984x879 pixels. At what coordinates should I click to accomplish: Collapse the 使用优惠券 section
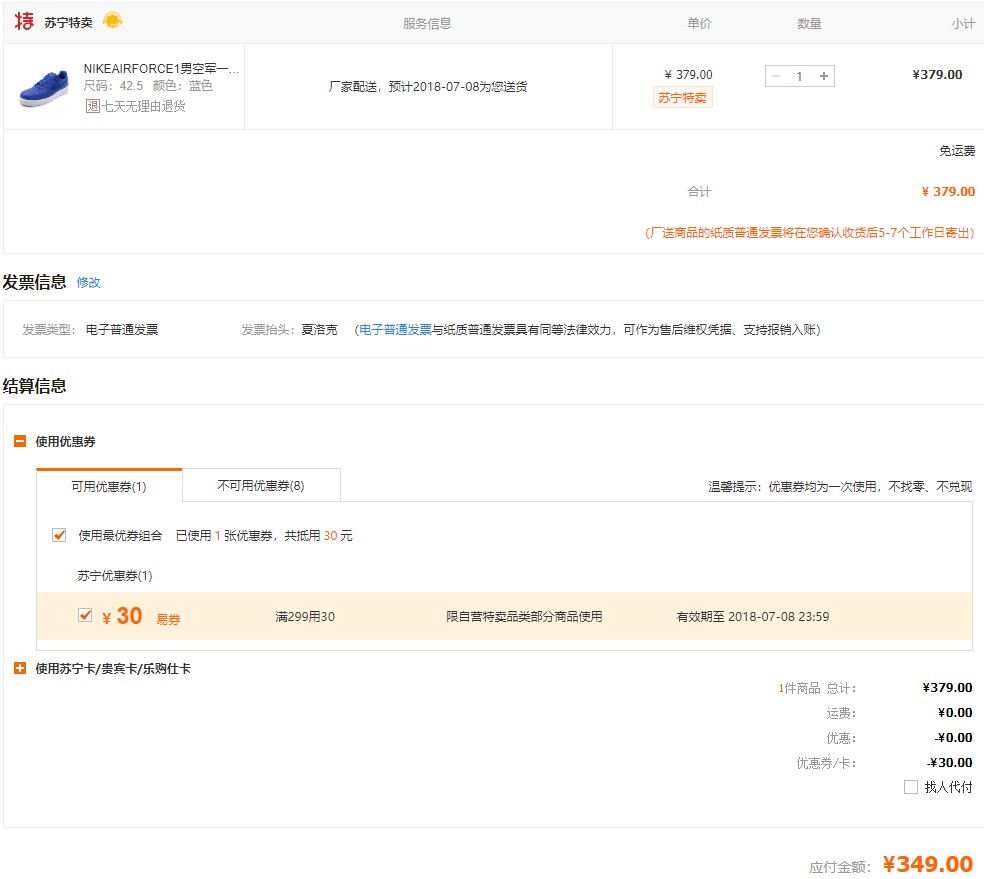pos(20,440)
